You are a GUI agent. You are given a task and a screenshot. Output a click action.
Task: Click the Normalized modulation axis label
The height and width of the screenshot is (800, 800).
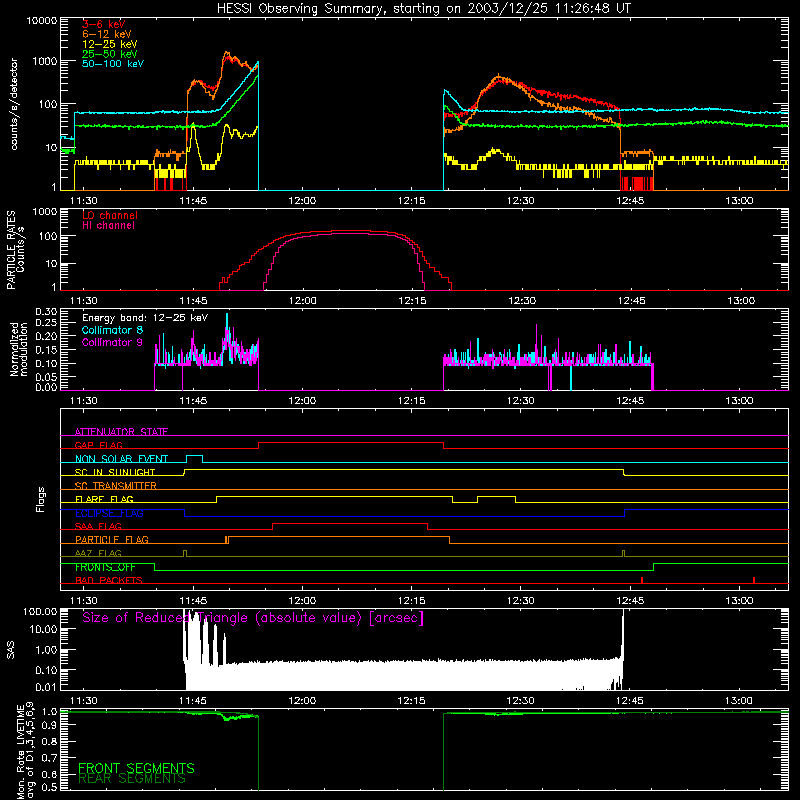(18, 349)
